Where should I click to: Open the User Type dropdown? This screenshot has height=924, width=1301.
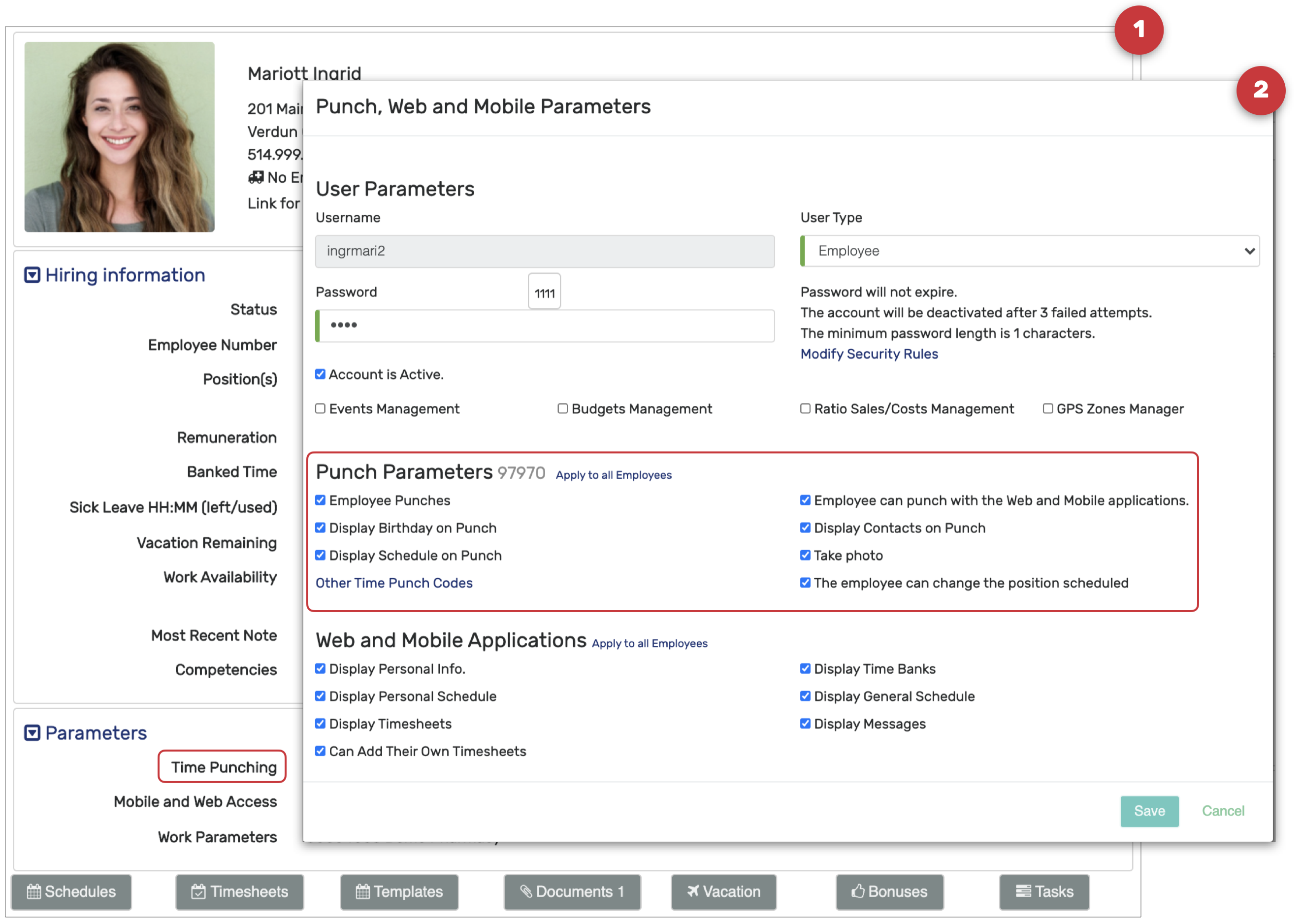pyautogui.click(x=1030, y=251)
